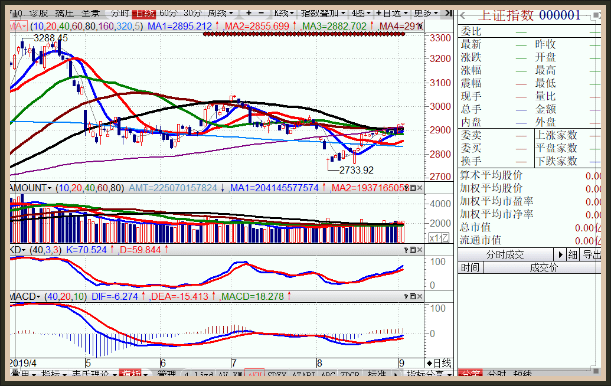Viewport: 611px width, 386px height.
Task: Open the +自选 watchlist dropdown
Action: tap(392, 13)
